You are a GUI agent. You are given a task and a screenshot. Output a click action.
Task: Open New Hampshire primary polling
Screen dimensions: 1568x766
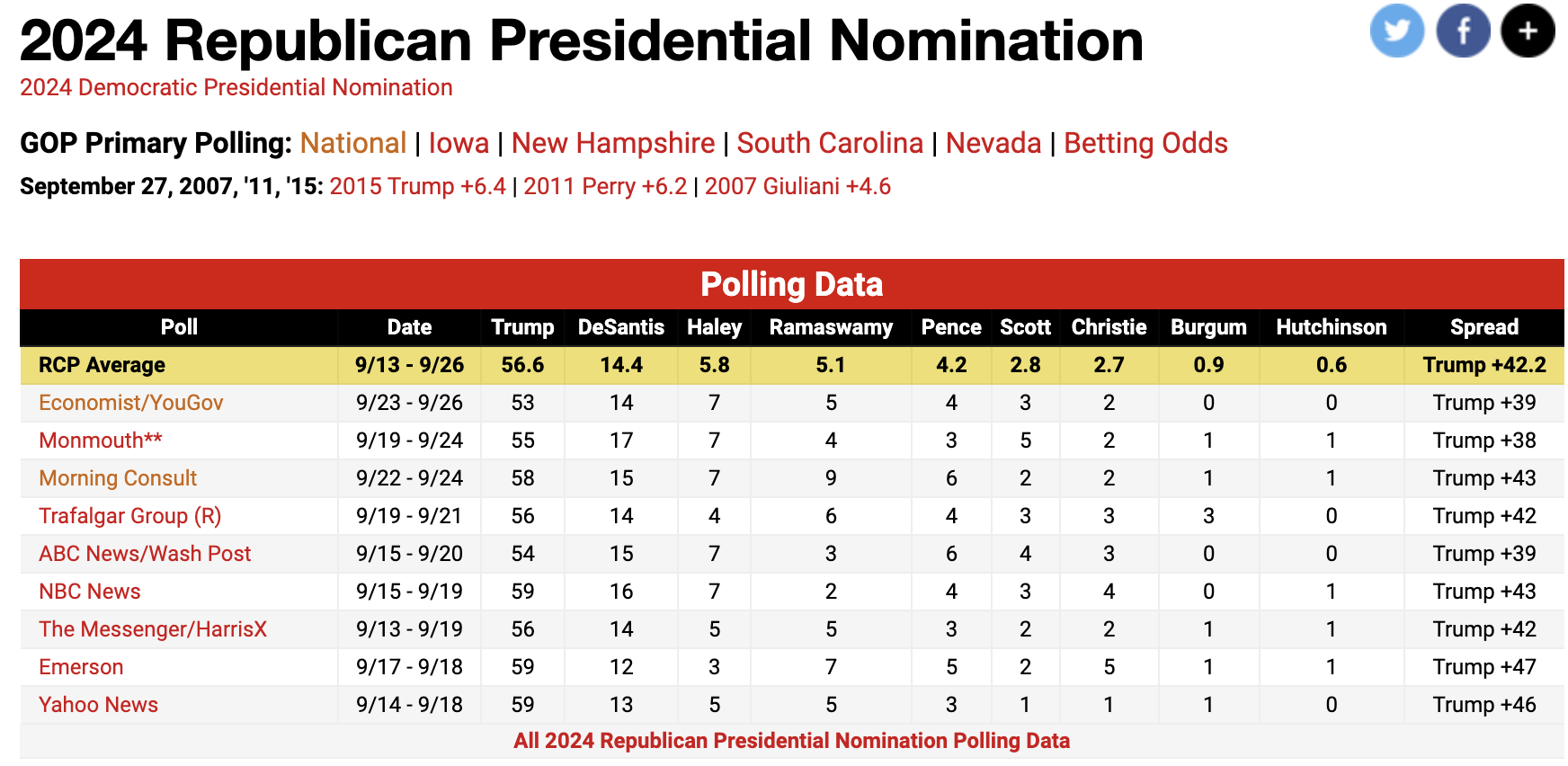coord(615,142)
